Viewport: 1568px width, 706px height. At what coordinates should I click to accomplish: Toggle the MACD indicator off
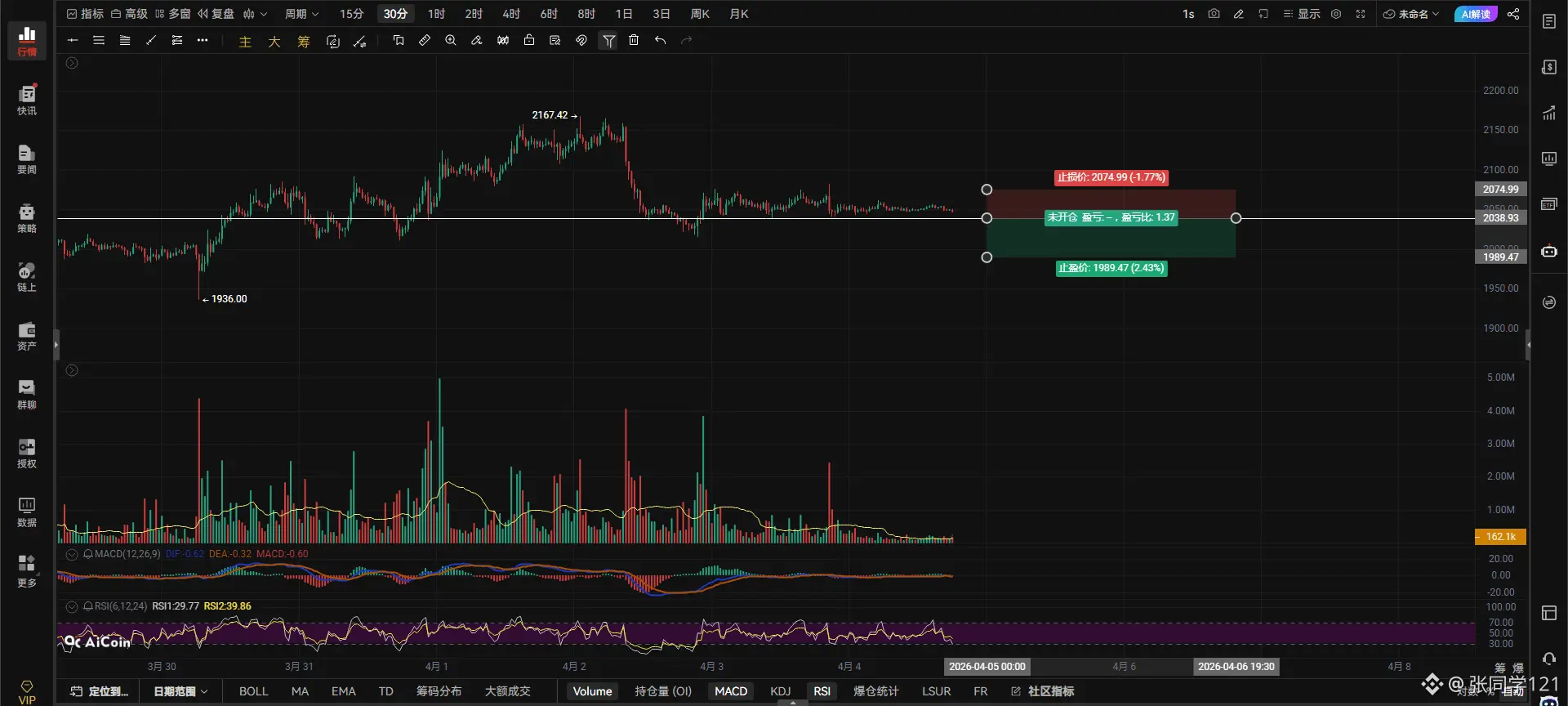731,691
